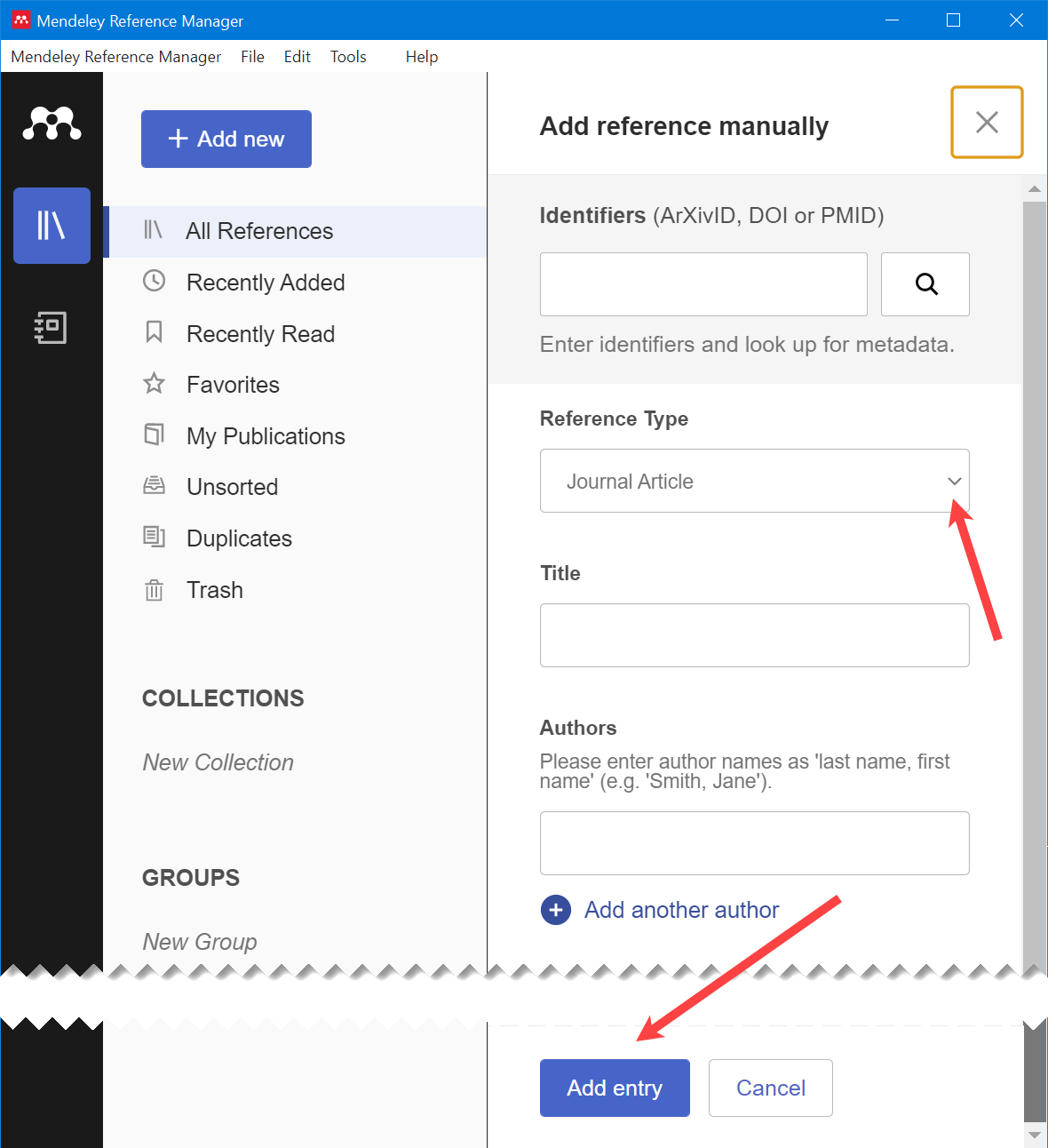Screen dimensions: 1048x1148
Task: Click the My Publications icon
Action: click(154, 434)
